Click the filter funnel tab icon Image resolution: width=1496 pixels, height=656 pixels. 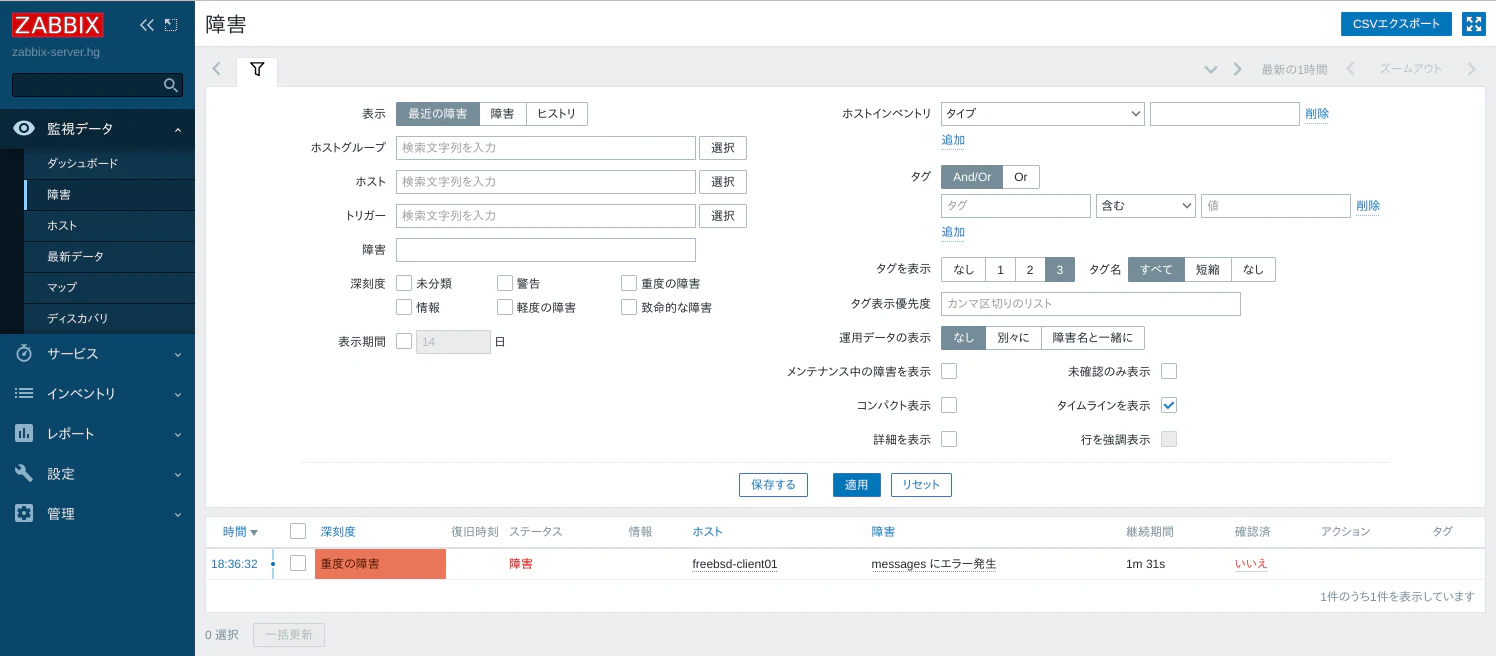[x=257, y=70]
